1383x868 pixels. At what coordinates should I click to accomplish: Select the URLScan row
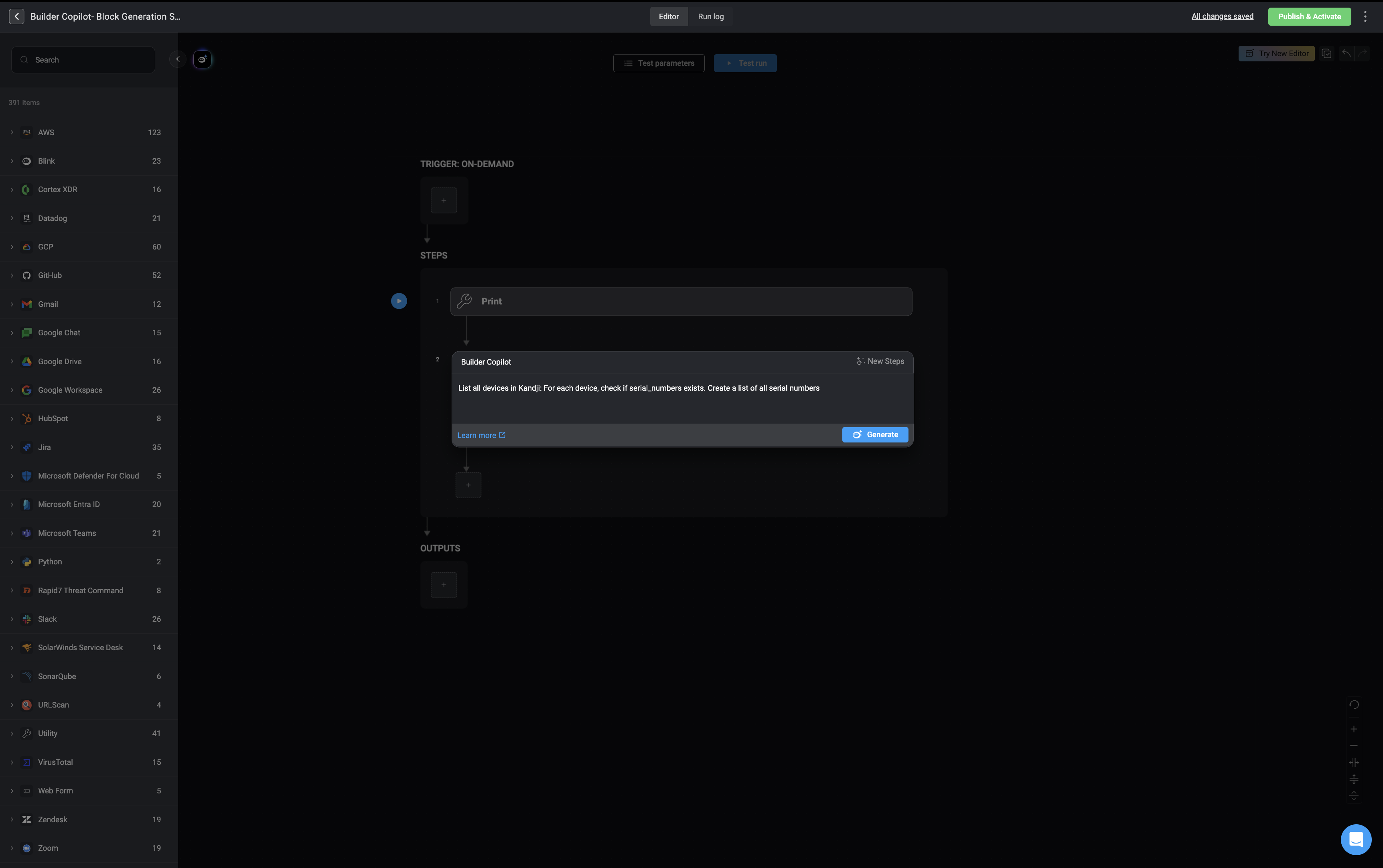pyautogui.click(x=89, y=704)
